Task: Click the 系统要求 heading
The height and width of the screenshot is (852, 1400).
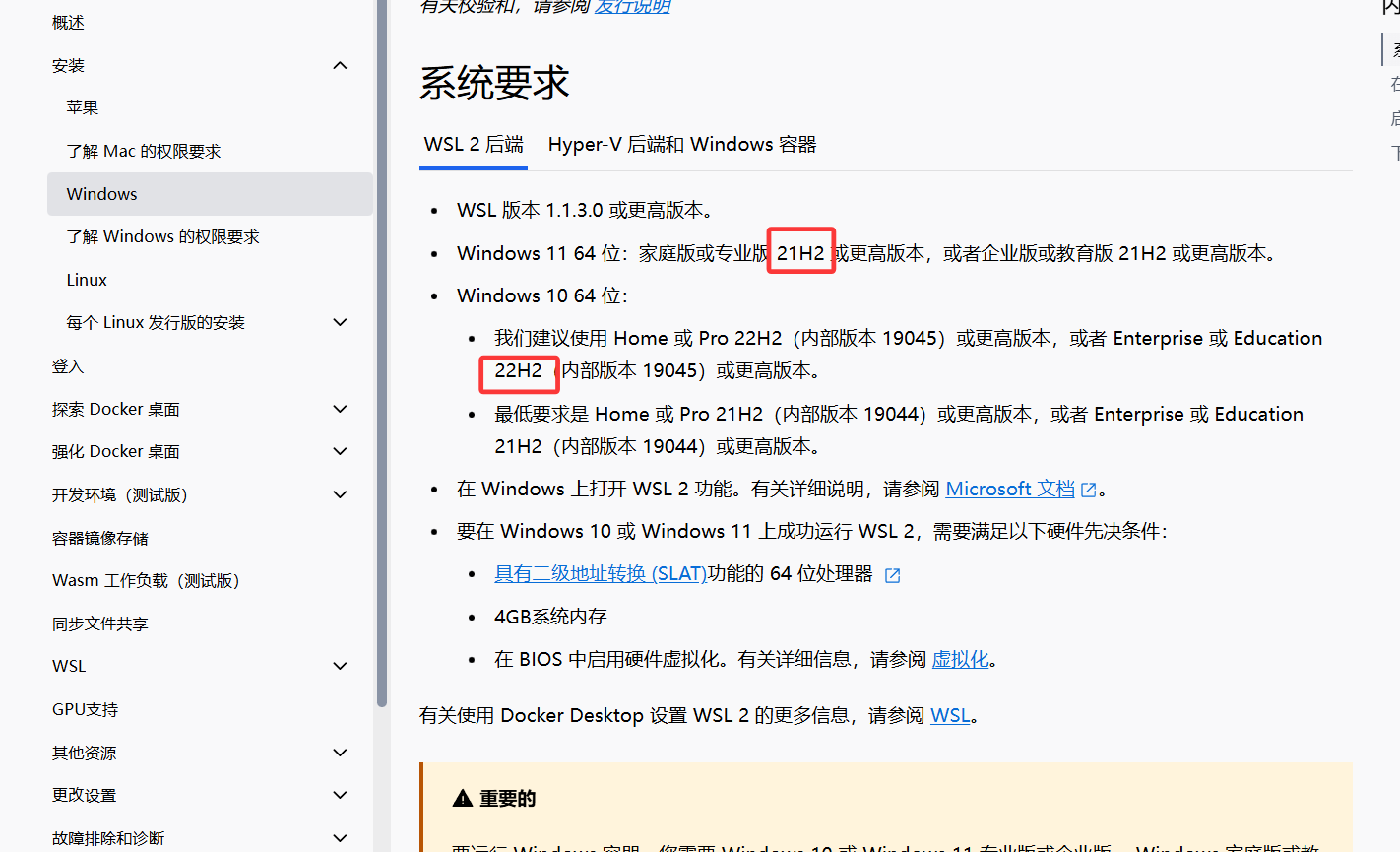Action: click(494, 83)
